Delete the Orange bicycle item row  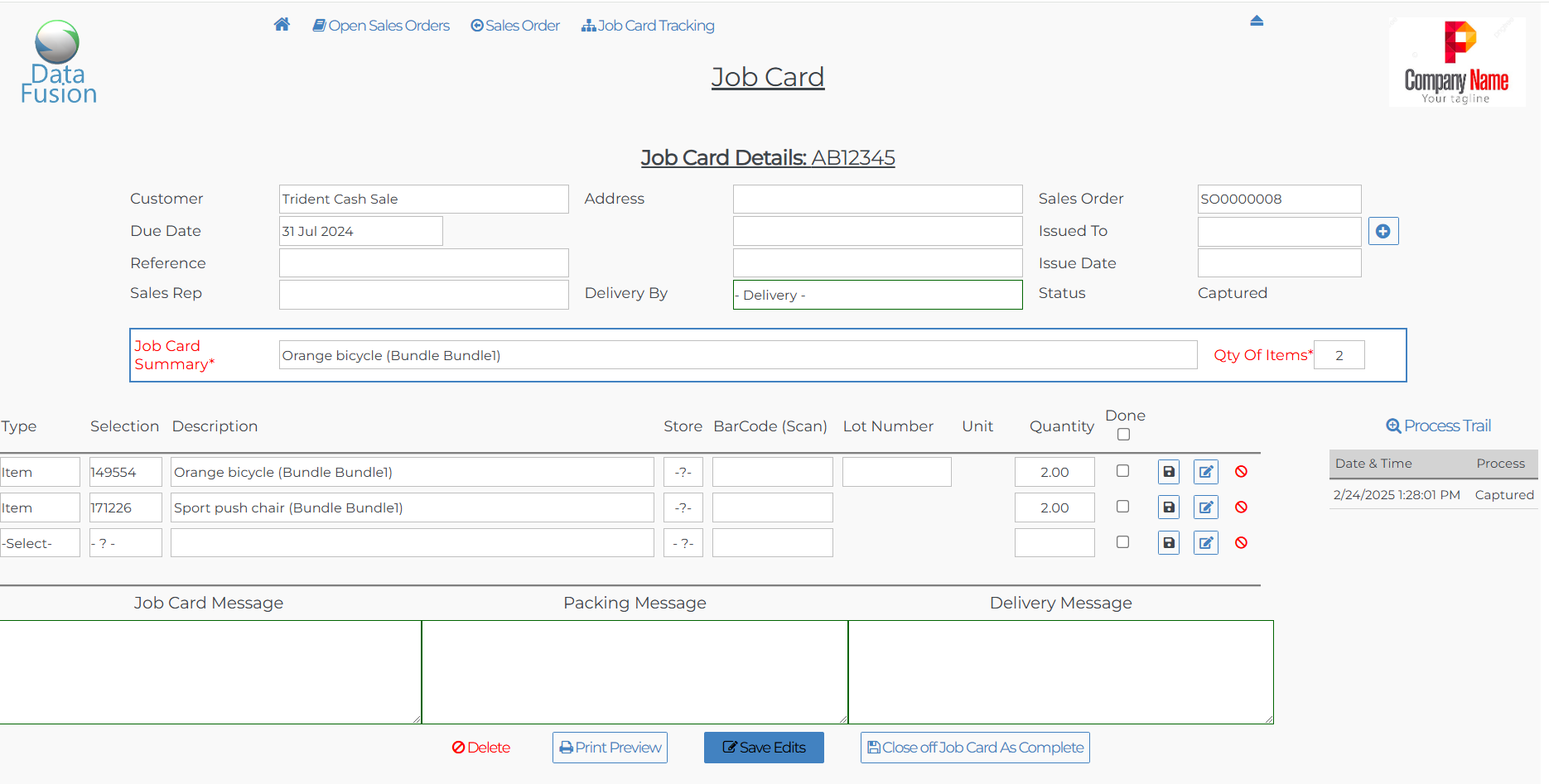[x=1241, y=472]
